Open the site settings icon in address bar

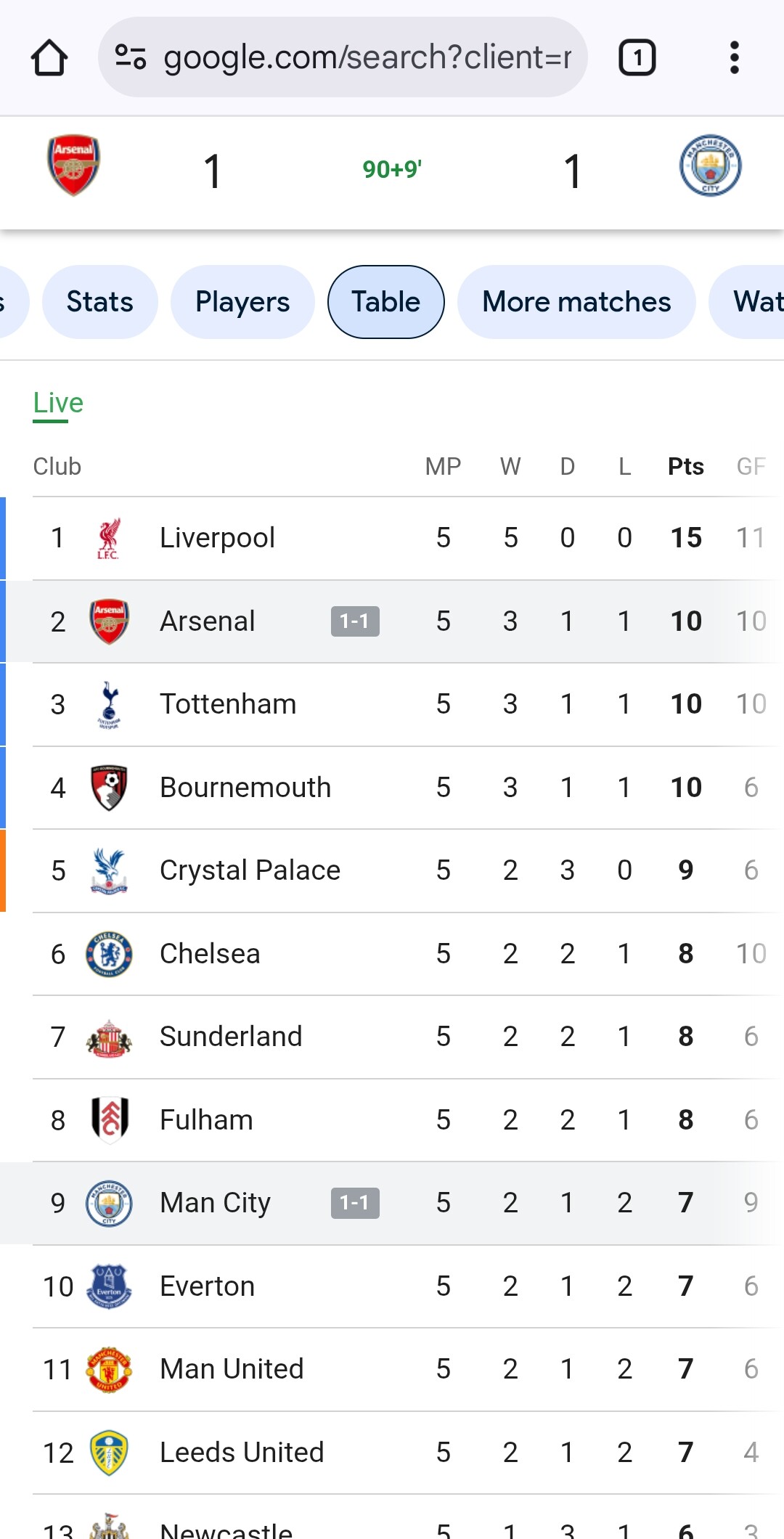pos(131,57)
